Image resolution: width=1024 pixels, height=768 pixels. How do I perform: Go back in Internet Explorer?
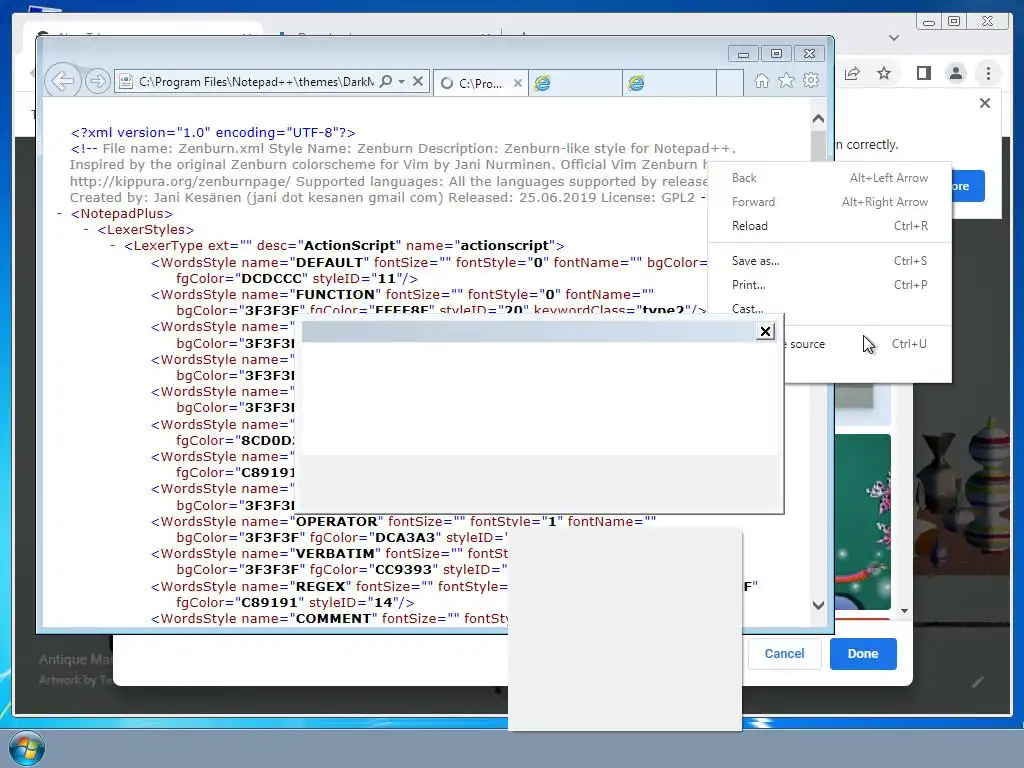coord(63,81)
